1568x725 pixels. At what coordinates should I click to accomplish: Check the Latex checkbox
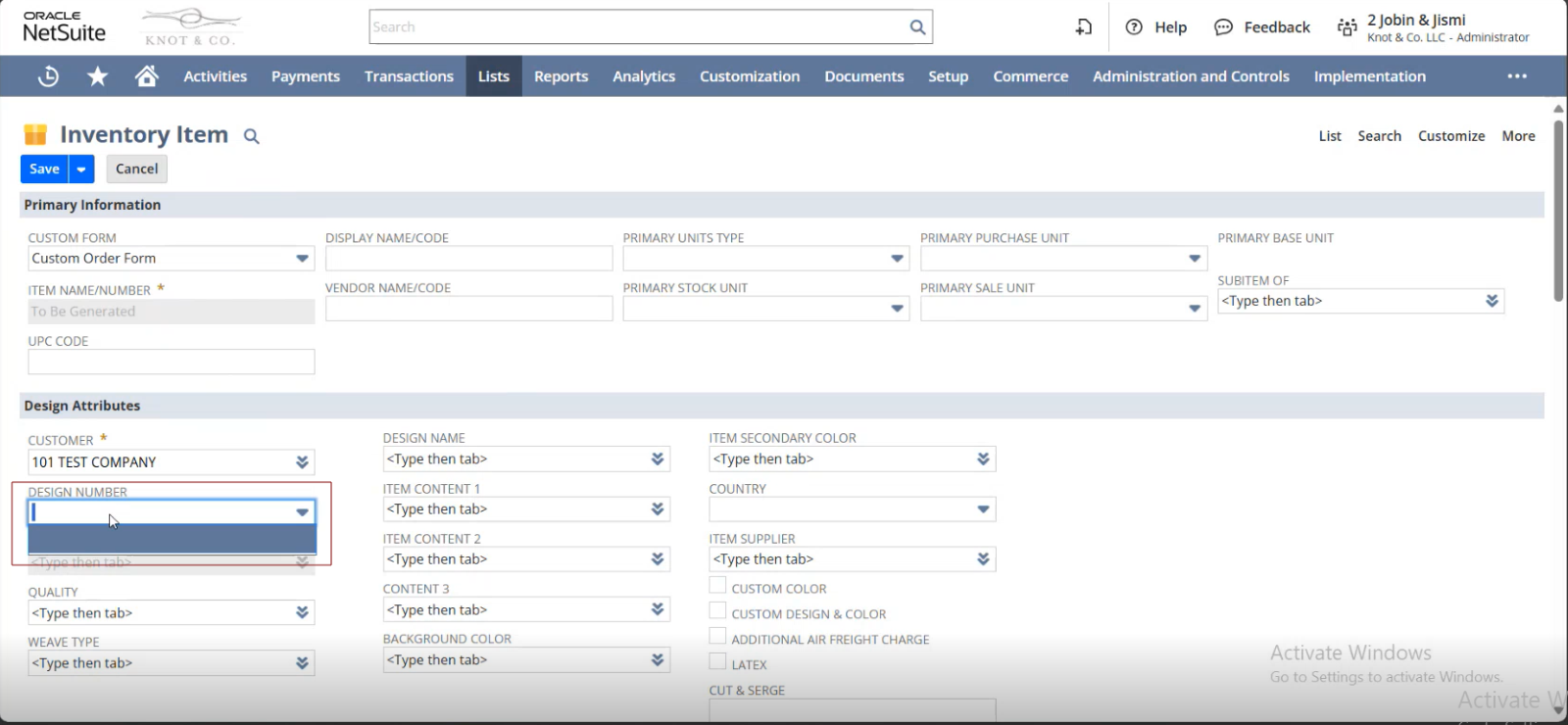pos(718,662)
